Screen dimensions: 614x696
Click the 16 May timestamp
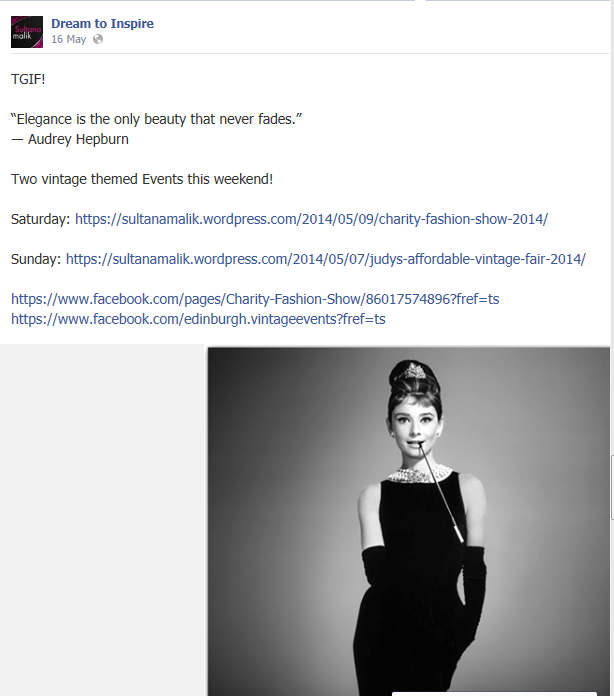click(x=68, y=40)
